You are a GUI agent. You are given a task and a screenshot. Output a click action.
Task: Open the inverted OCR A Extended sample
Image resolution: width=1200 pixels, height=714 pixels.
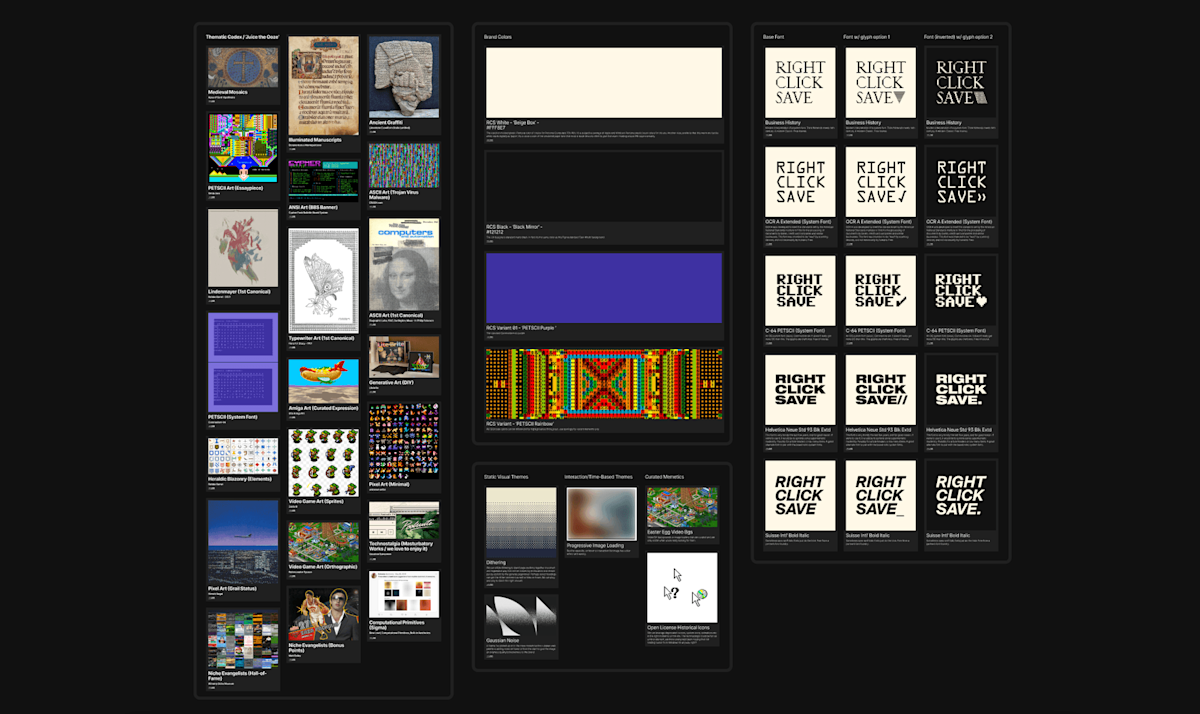point(962,182)
